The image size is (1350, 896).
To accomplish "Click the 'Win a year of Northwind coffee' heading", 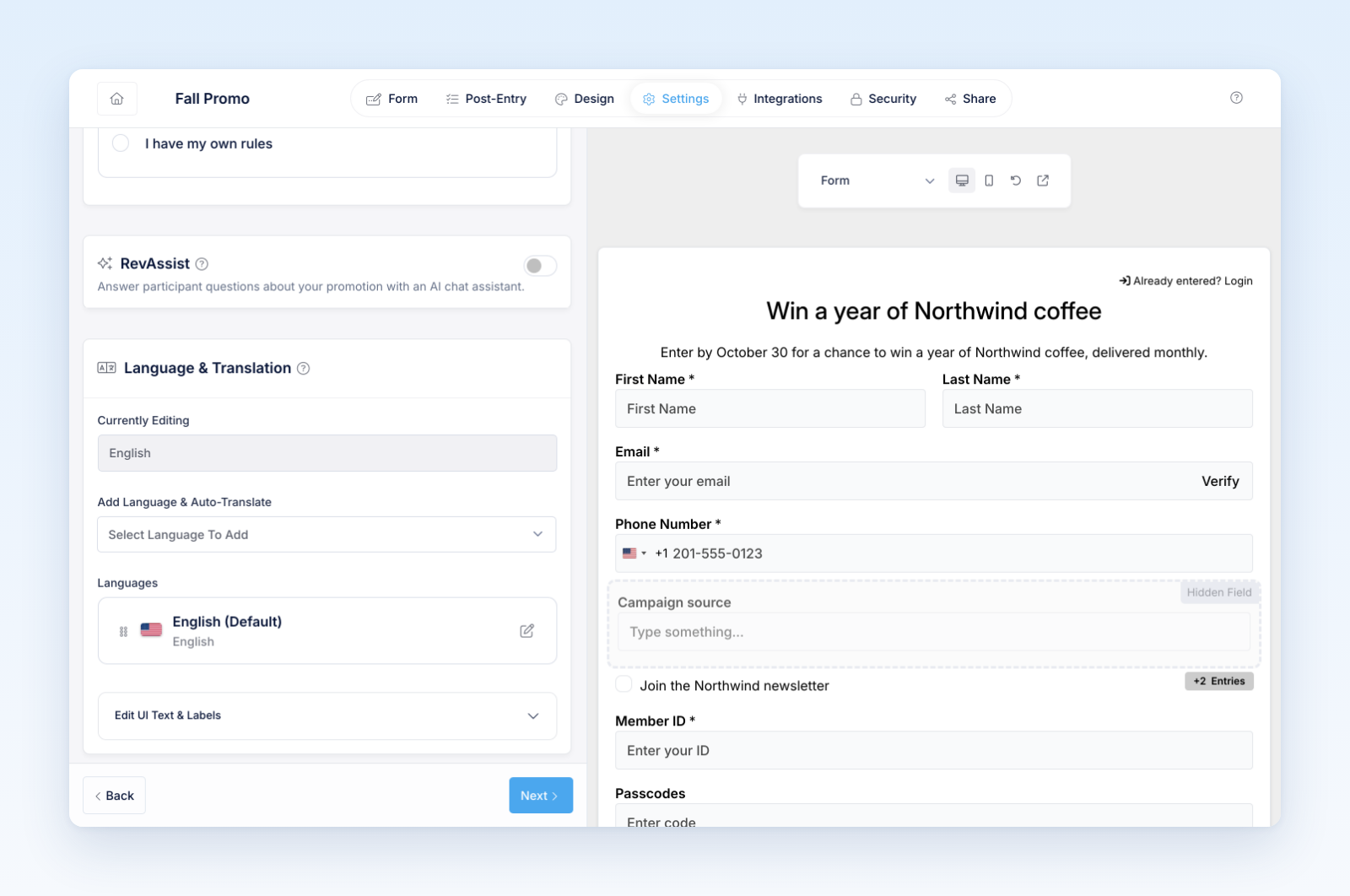I will [934, 311].
